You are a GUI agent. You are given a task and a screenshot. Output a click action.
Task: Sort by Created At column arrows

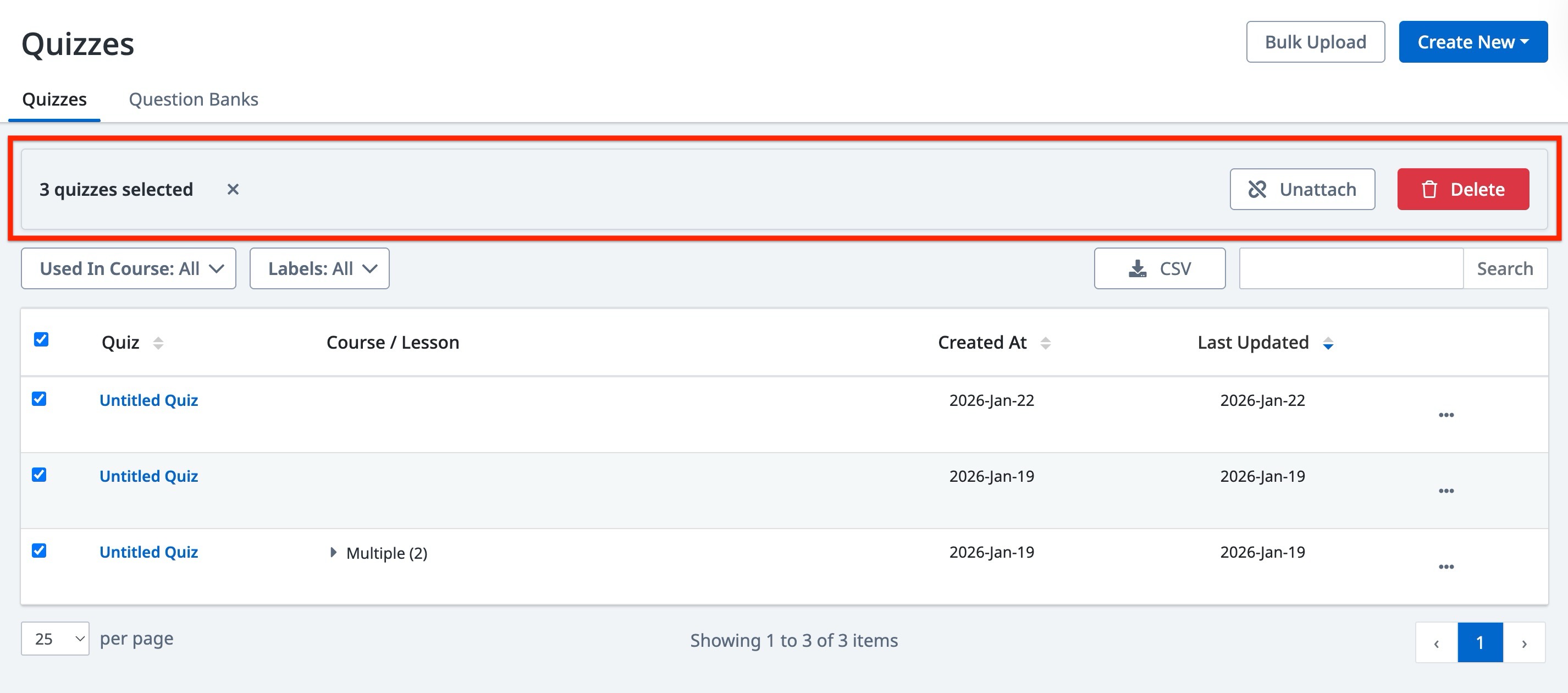(1045, 343)
